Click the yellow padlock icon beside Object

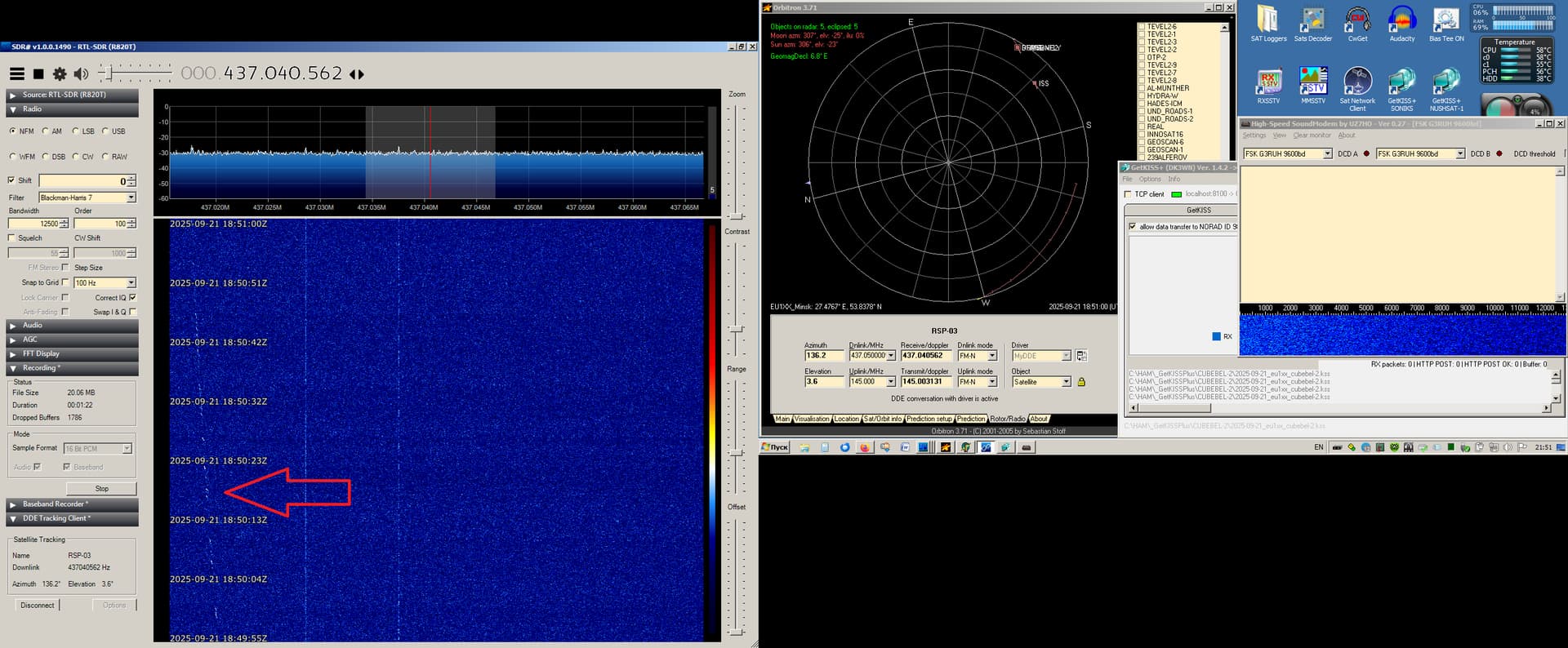point(1081,382)
